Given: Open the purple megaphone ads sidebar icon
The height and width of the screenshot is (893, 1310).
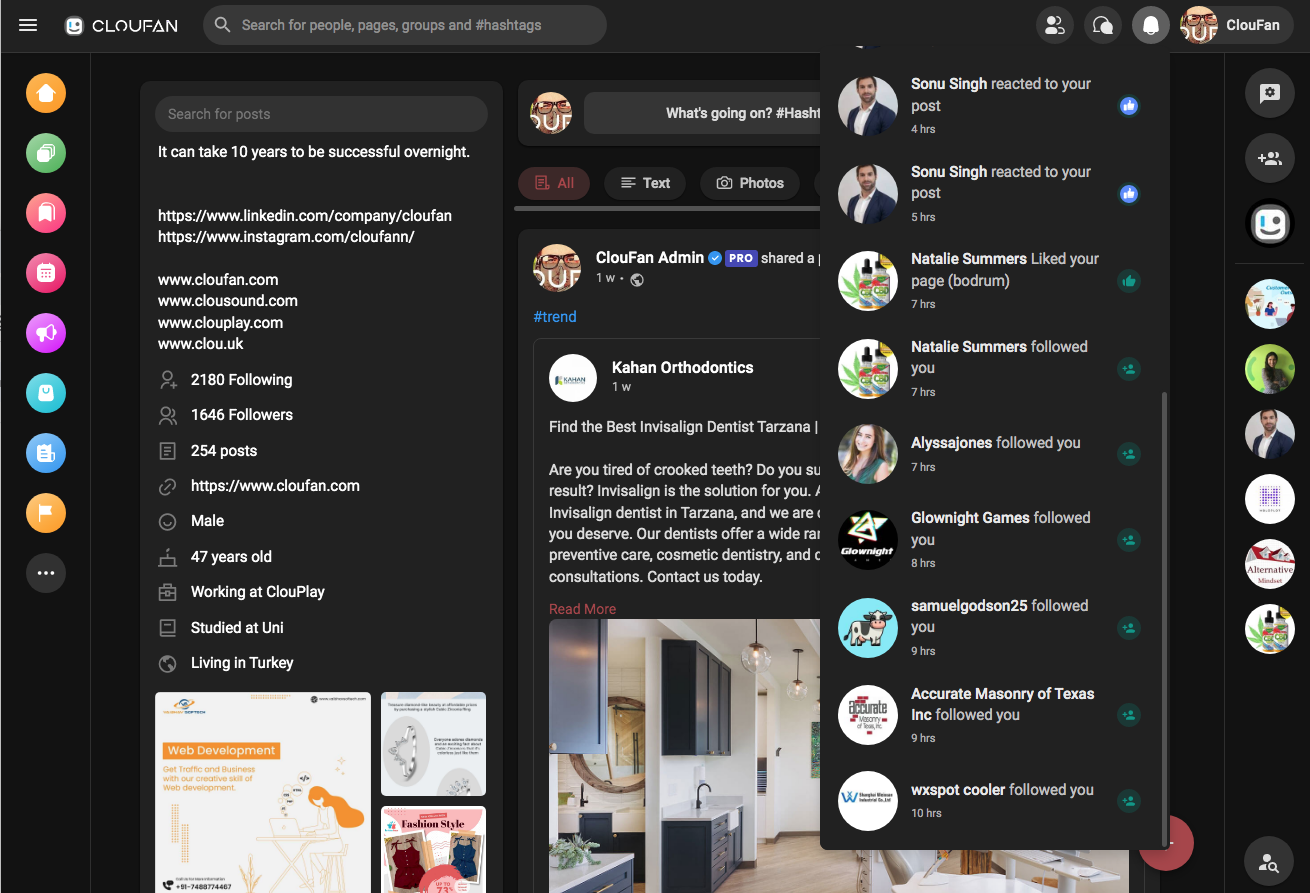Looking at the screenshot, I should click(46, 333).
